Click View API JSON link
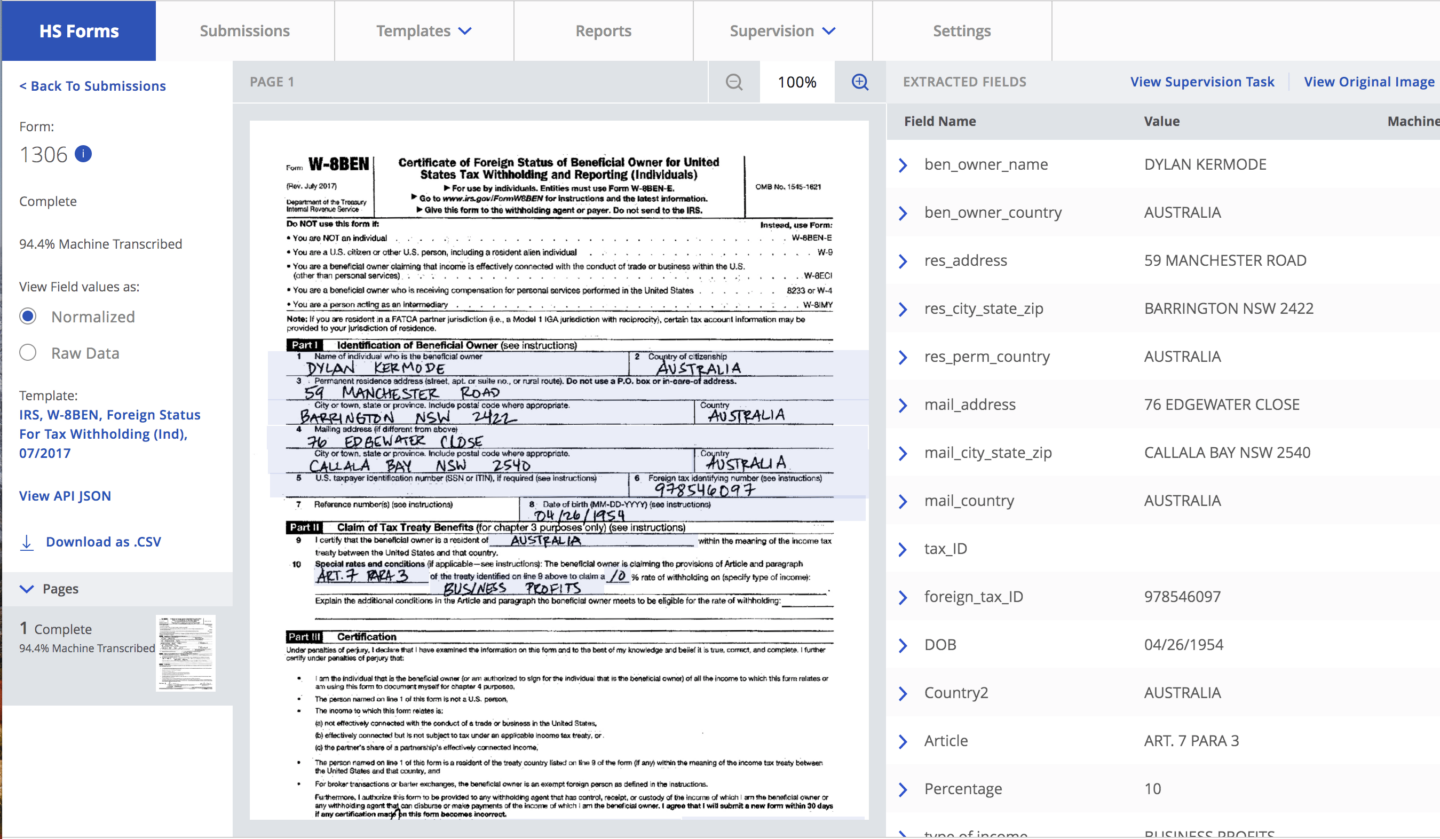The height and width of the screenshot is (839, 1440). [x=65, y=496]
